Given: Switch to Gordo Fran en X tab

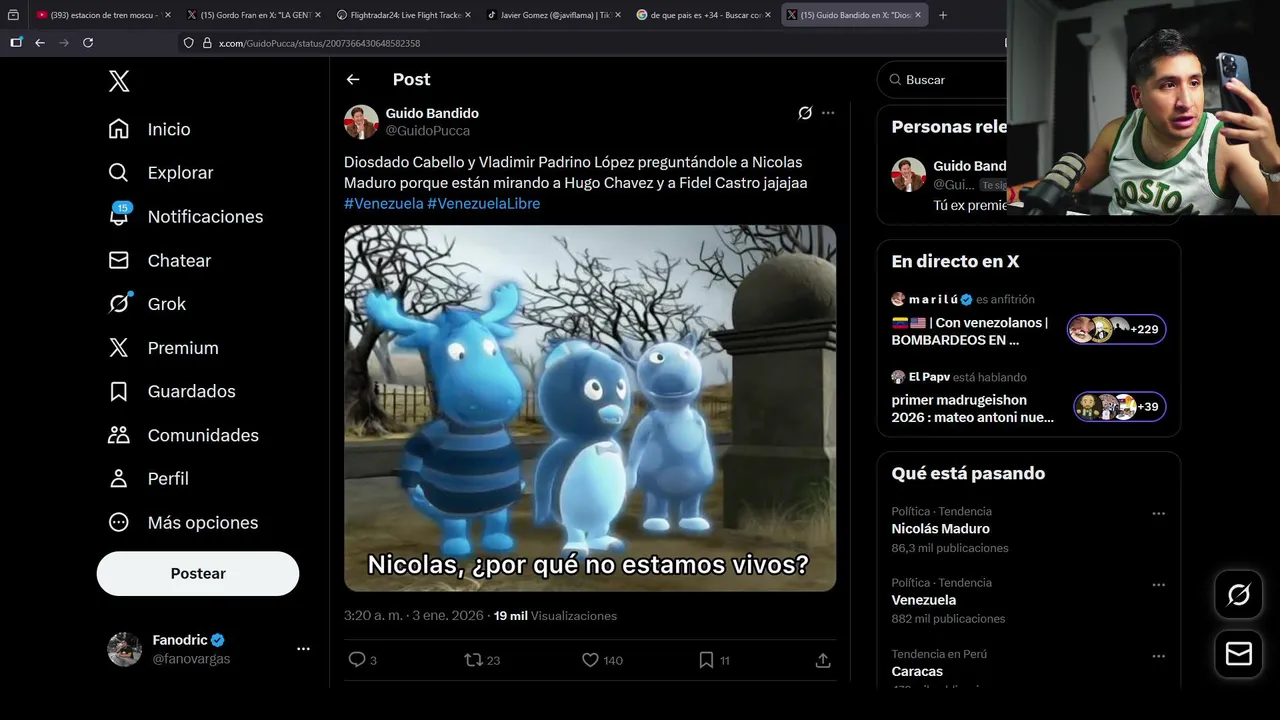Looking at the screenshot, I should point(253,15).
